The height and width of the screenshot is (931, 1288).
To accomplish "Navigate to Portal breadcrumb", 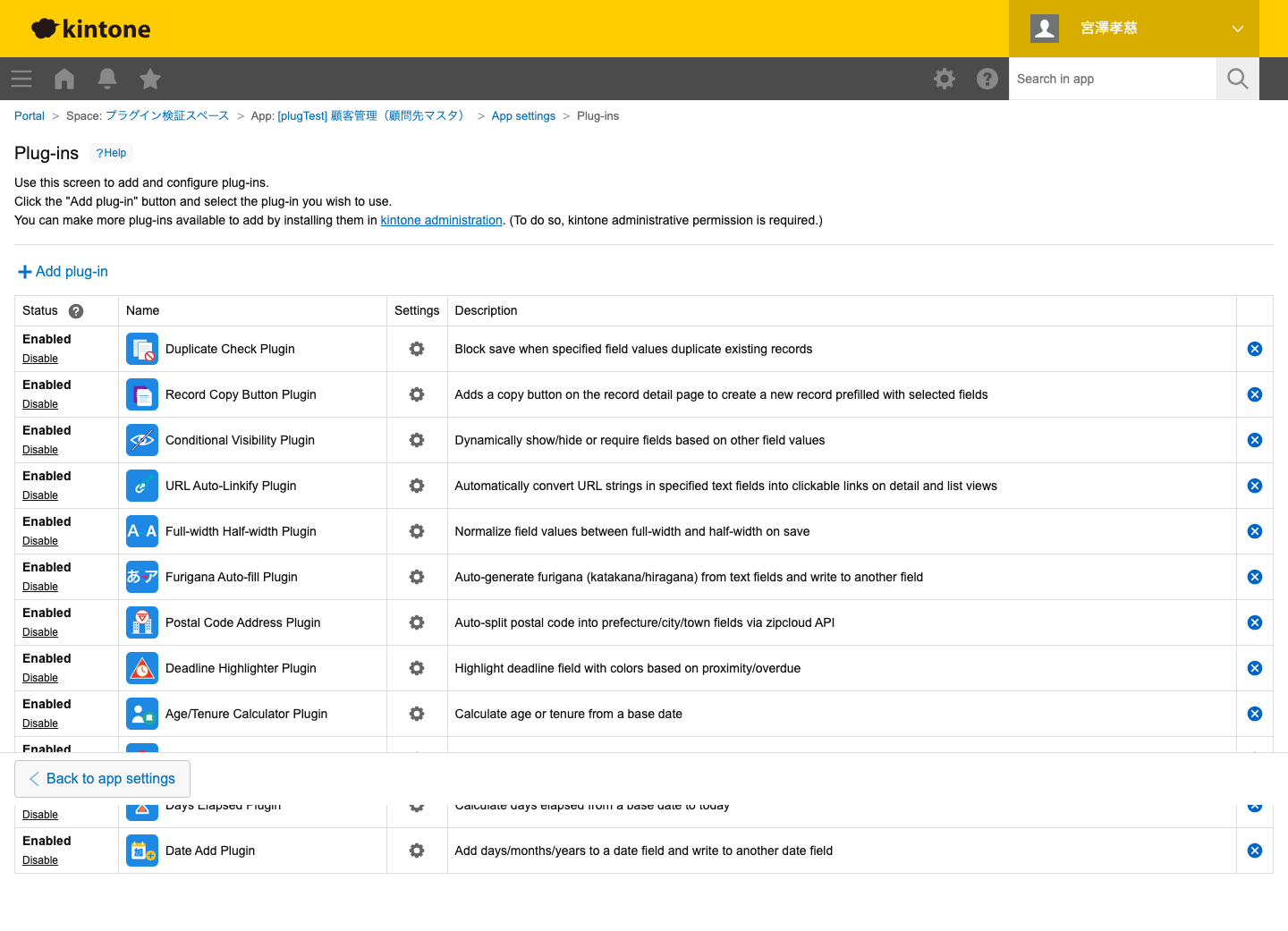I will coord(30,116).
